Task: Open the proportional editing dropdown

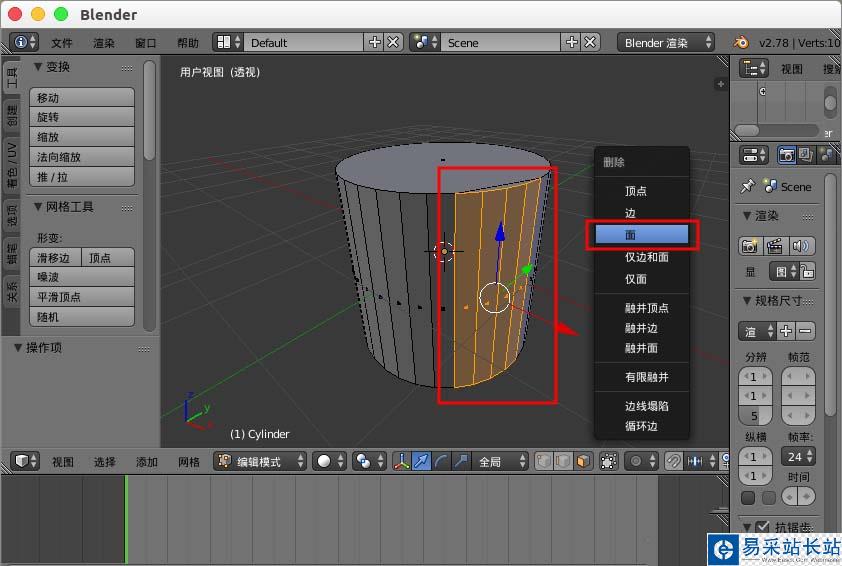Action: pyautogui.click(x=641, y=461)
